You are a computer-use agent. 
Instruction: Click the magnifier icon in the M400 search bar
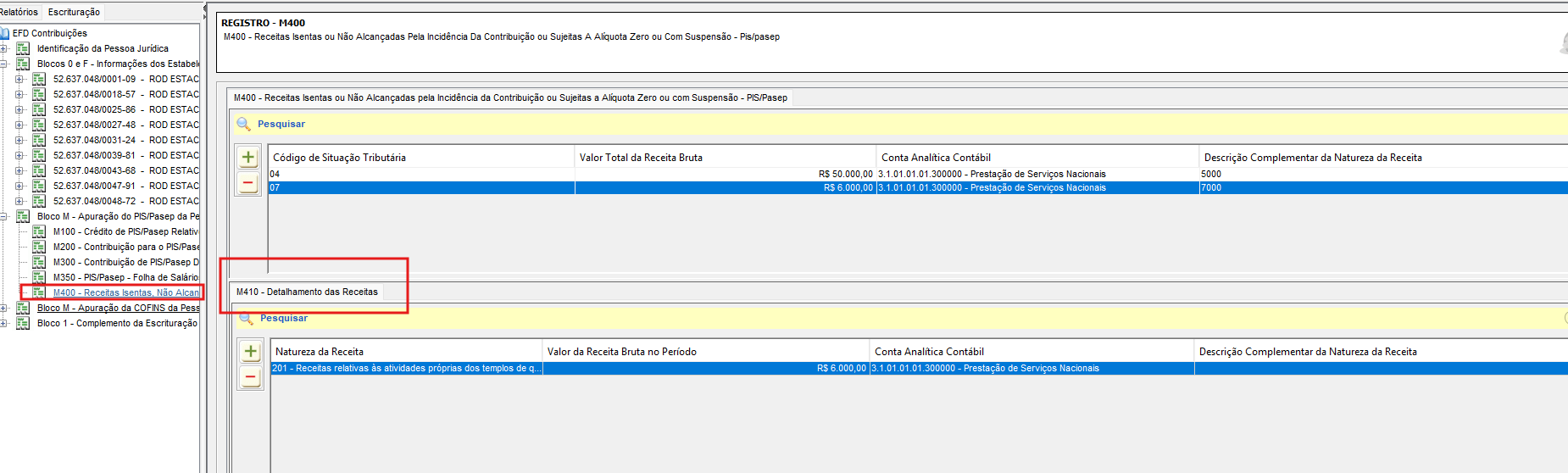click(243, 124)
